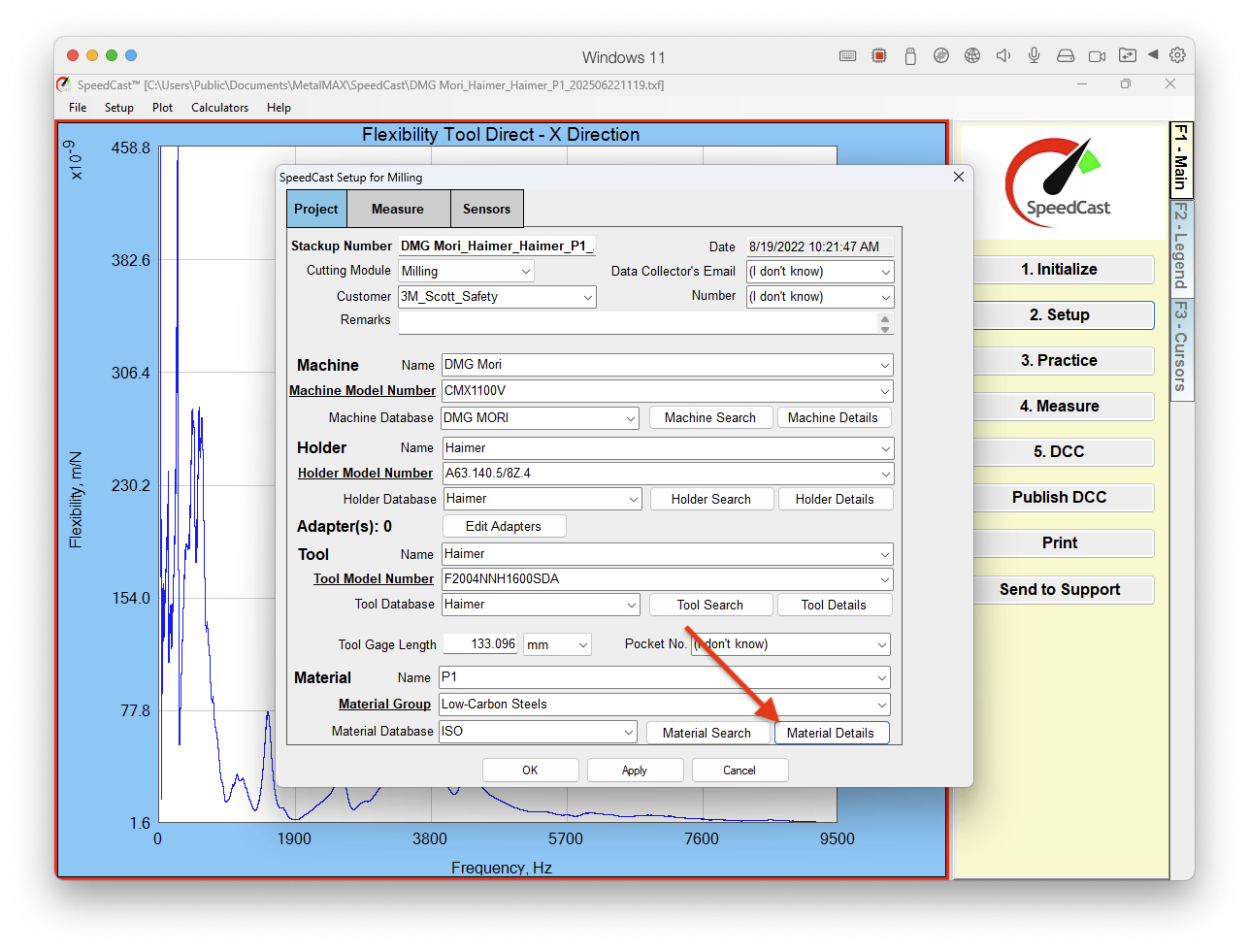Click the Holder Details button
This screenshot has height=952, width=1249.
click(835, 499)
